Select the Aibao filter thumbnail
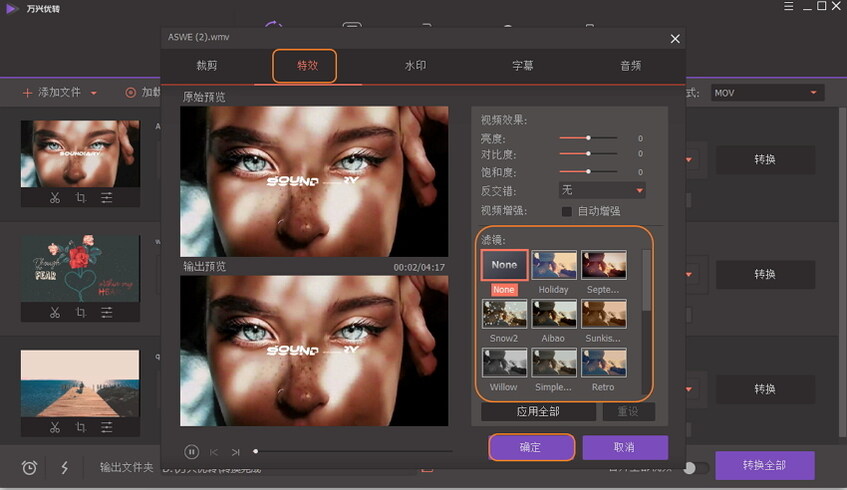847x490 pixels. [x=554, y=314]
